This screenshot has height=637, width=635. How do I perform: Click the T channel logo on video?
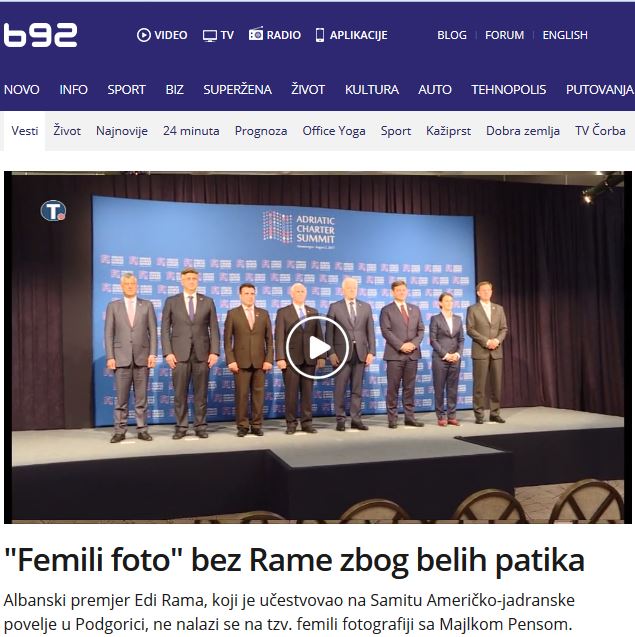[53, 211]
